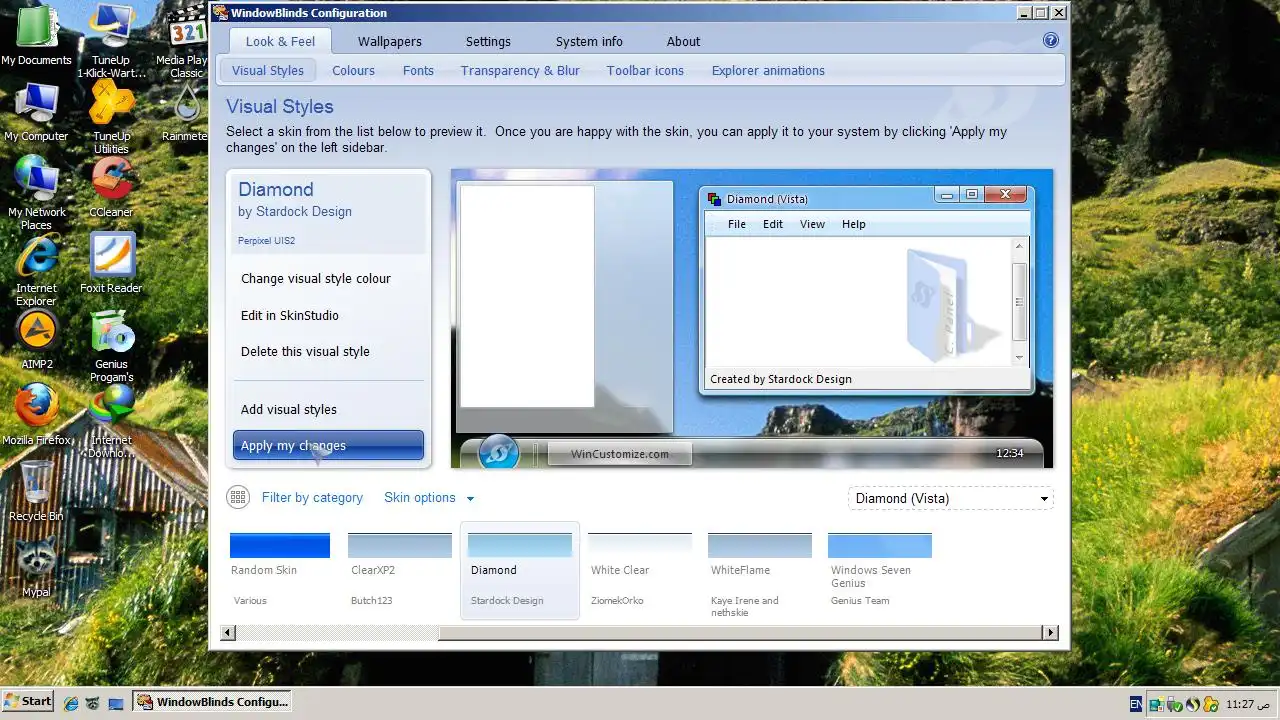1280x720 pixels.
Task: Open the TuneUp Utilities desktop icon
Action: tap(112, 117)
